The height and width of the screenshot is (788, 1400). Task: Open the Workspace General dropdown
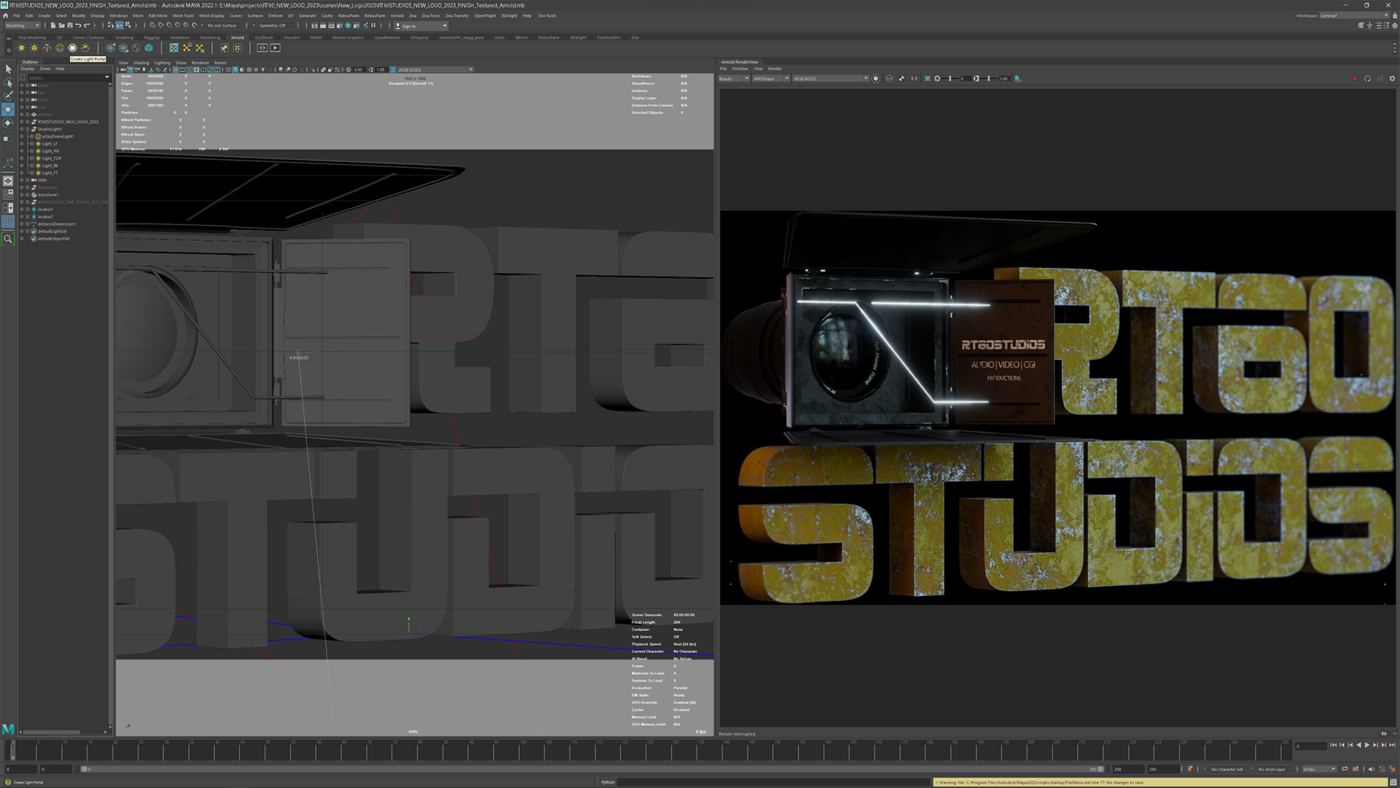pos(1355,15)
